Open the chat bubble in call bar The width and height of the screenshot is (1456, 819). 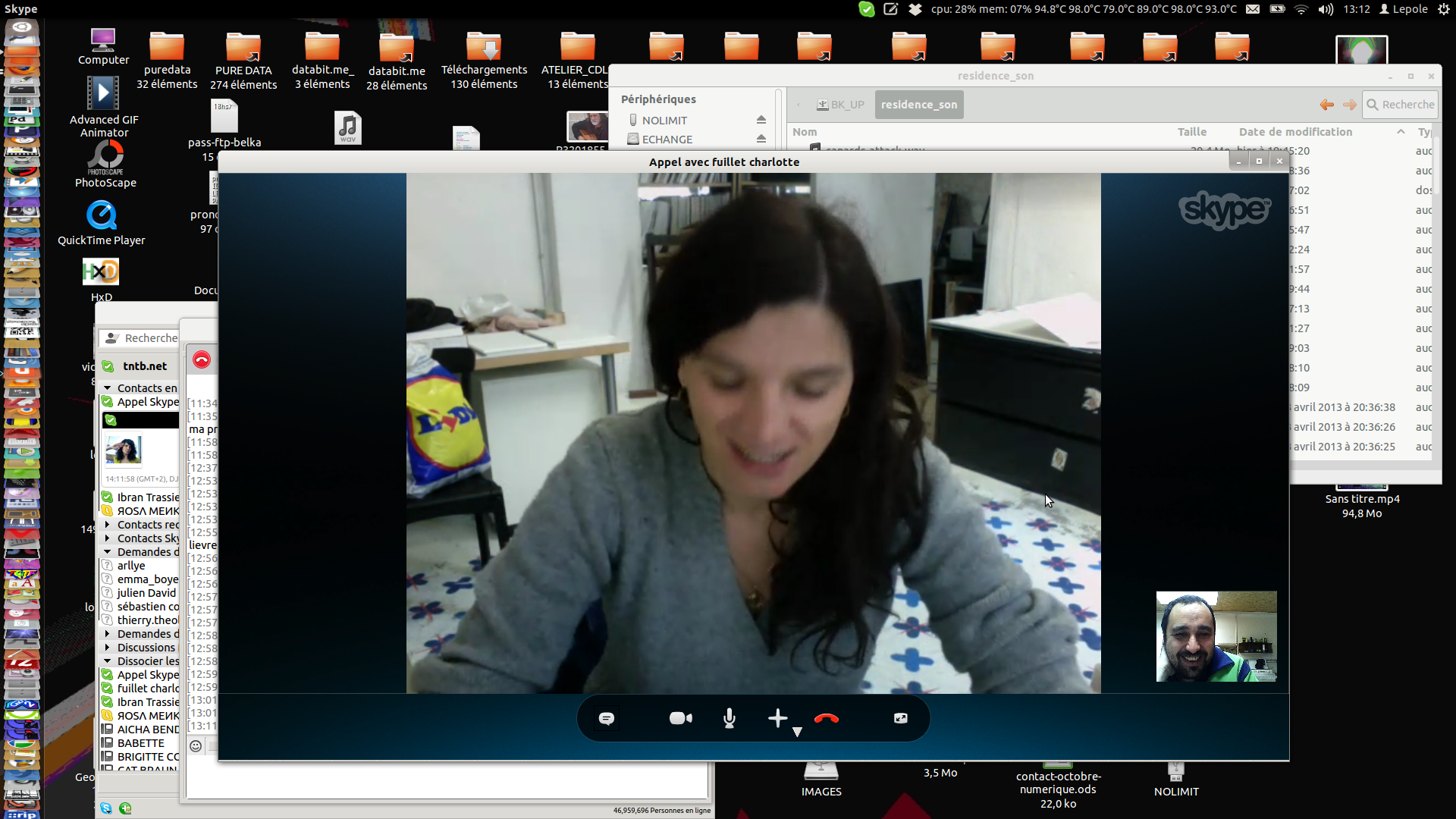click(607, 718)
